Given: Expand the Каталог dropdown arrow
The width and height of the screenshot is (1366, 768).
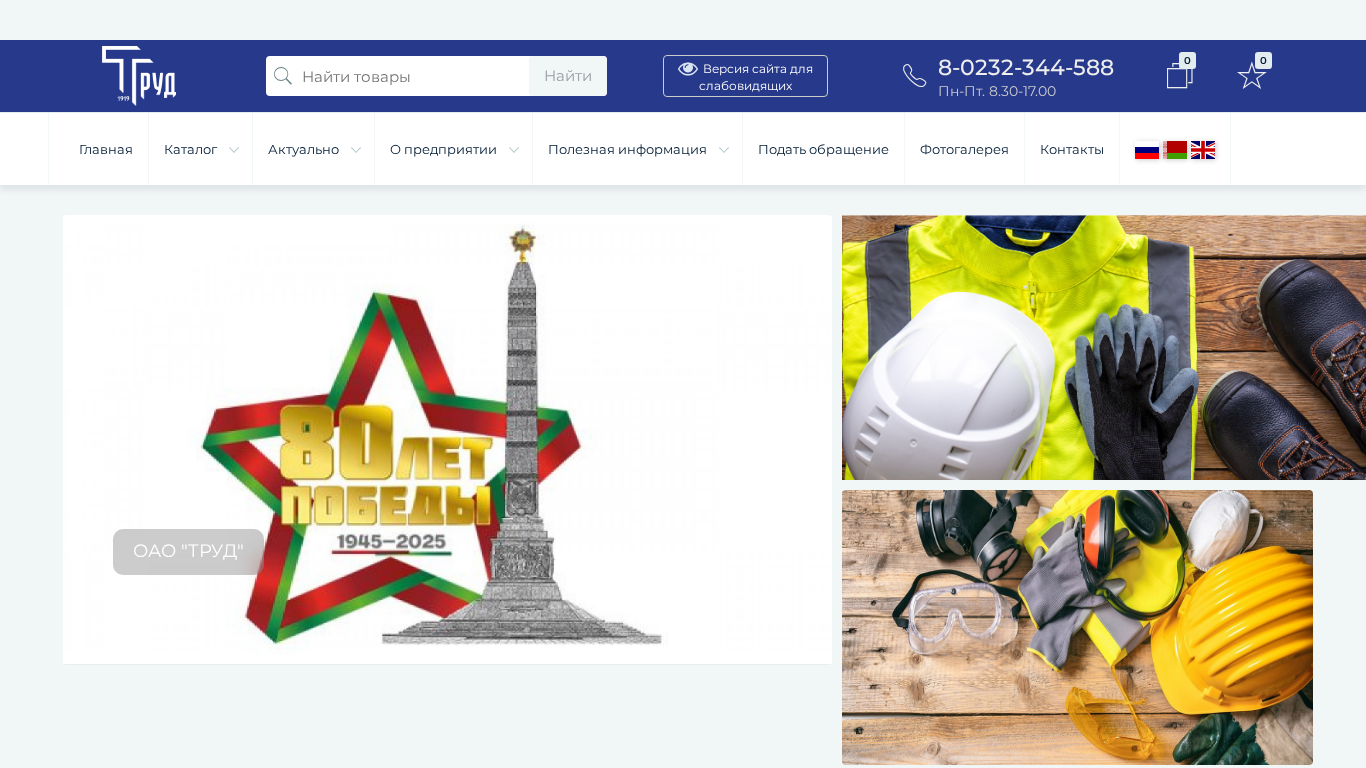Looking at the screenshot, I should click(x=234, y=150).
